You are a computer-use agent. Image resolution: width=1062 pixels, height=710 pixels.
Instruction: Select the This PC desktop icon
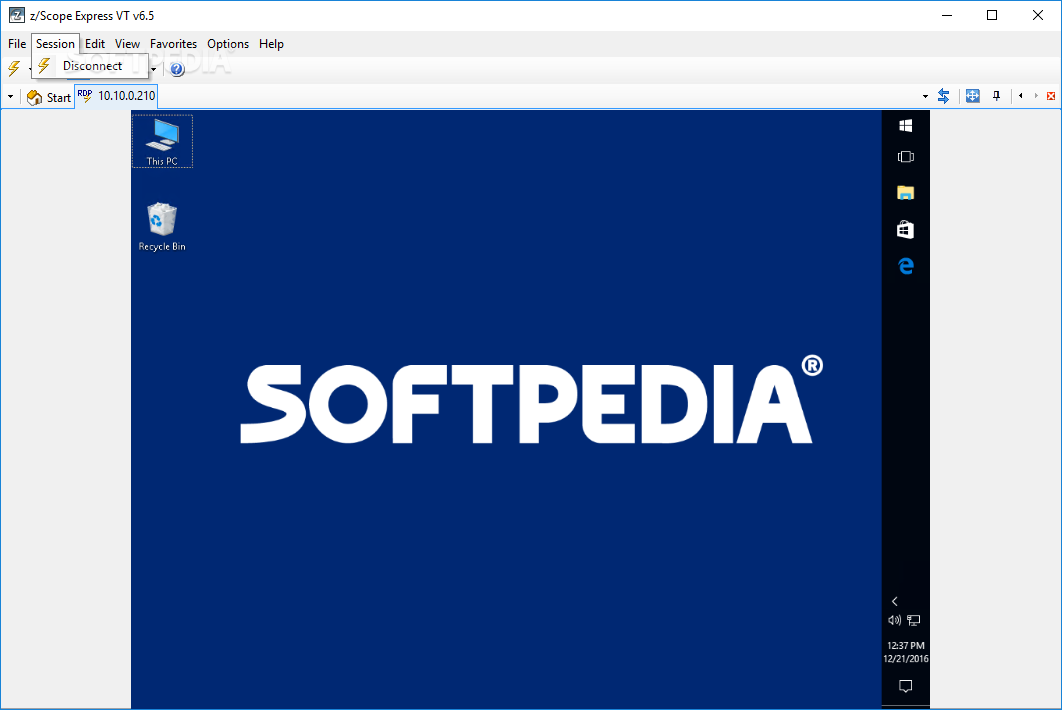coord(163,141)
